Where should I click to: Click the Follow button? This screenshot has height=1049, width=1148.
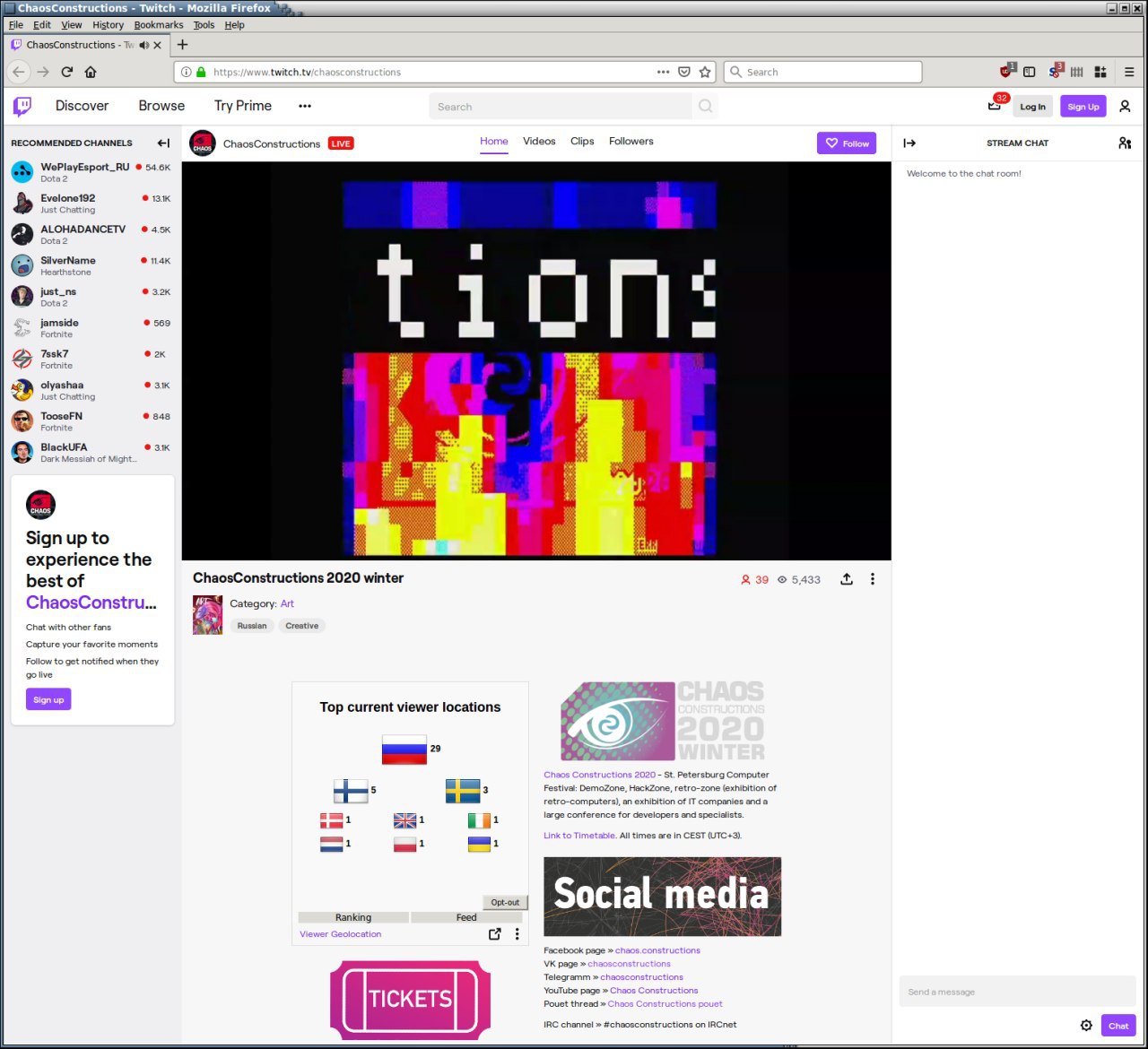pyautogui.click(x=847, y=143)
